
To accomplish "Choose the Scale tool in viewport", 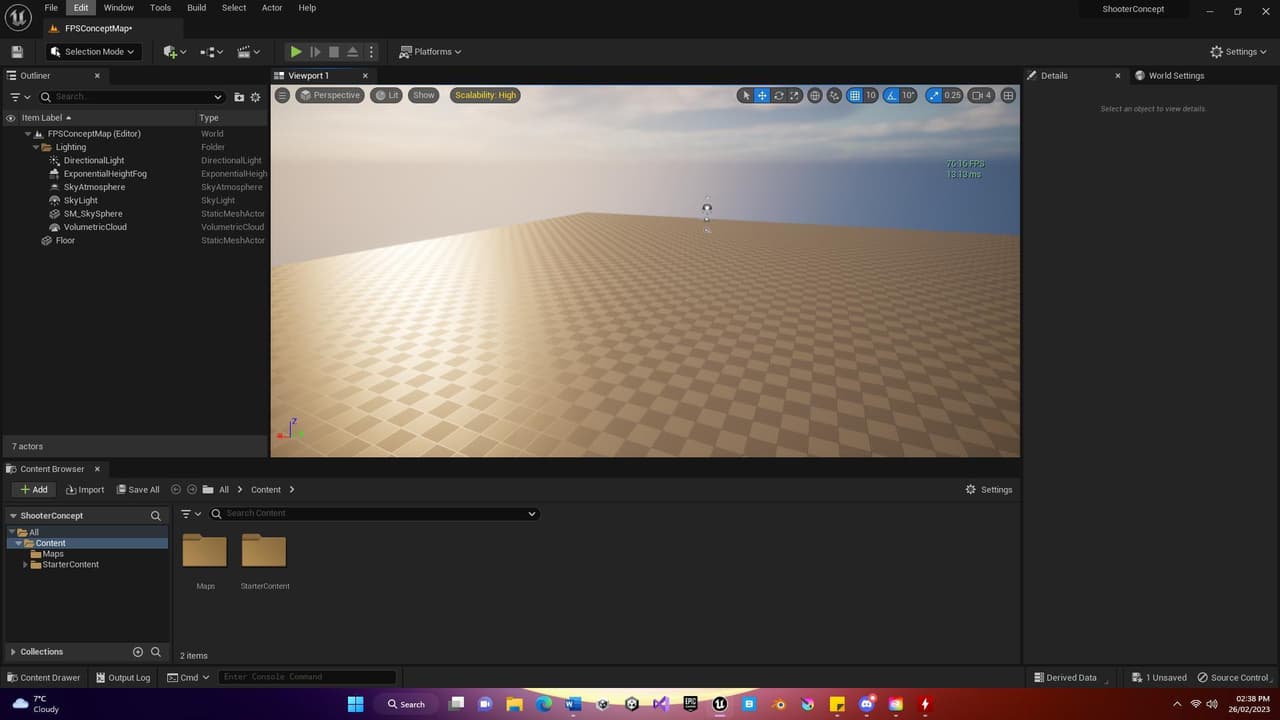I will pos(795,95).
